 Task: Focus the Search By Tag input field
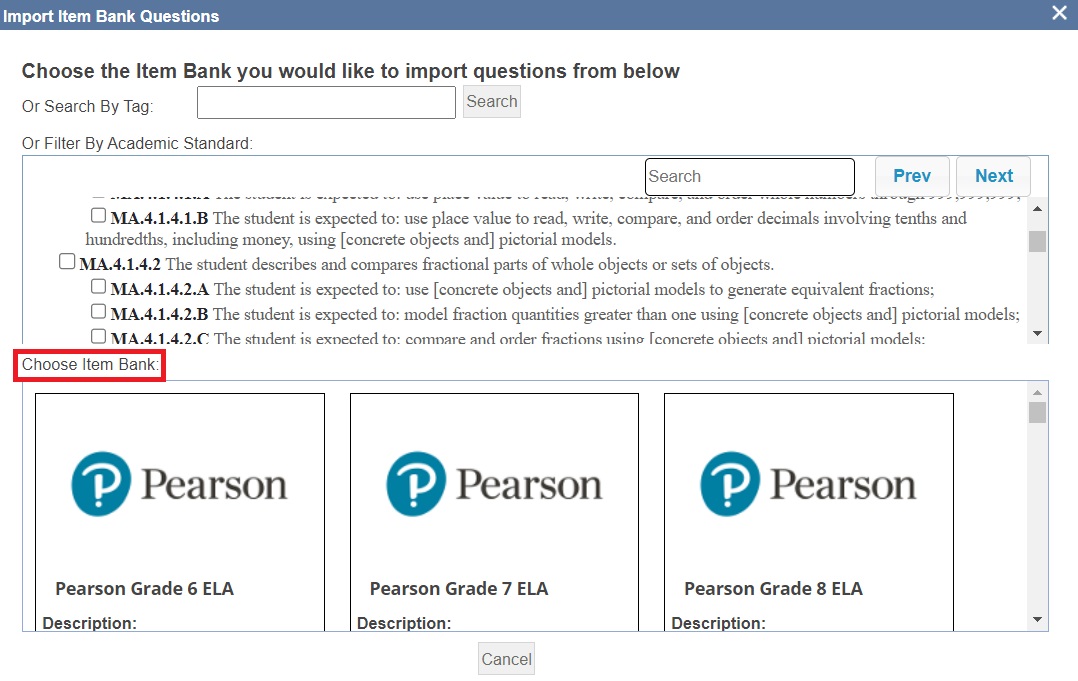click(x=327, y=102)
